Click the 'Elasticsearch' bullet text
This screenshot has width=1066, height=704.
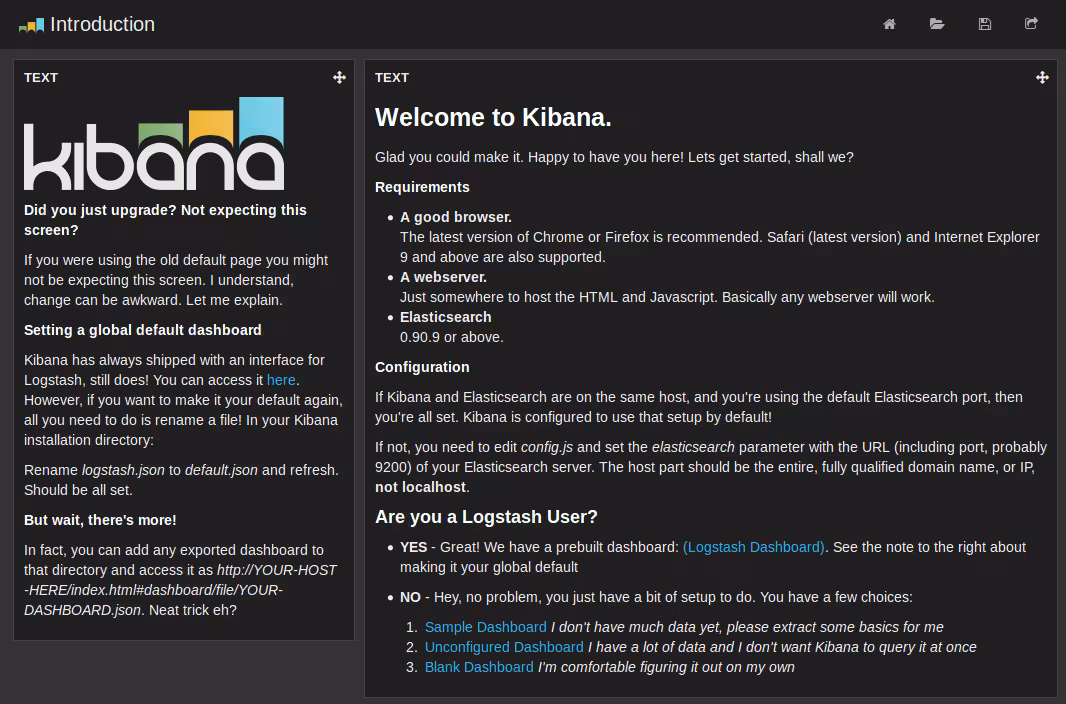[x=445, y=317]
